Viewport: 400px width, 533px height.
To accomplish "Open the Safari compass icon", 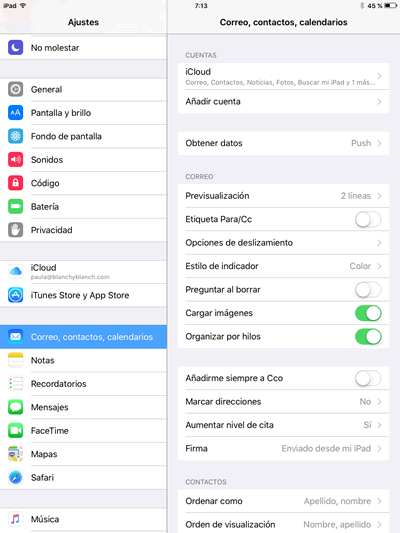I will pyautogui.click(x=16, y=477).
